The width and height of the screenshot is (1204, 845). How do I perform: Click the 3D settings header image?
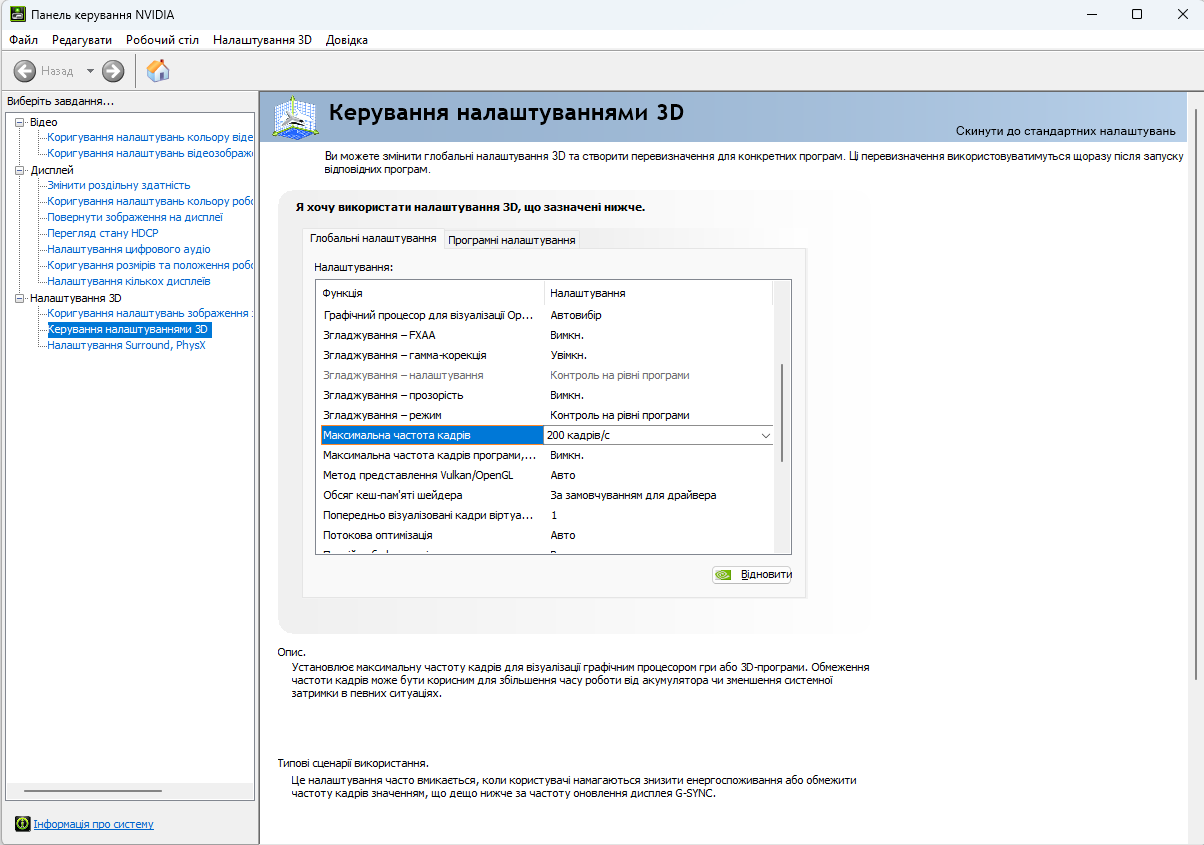click(295, 118)
